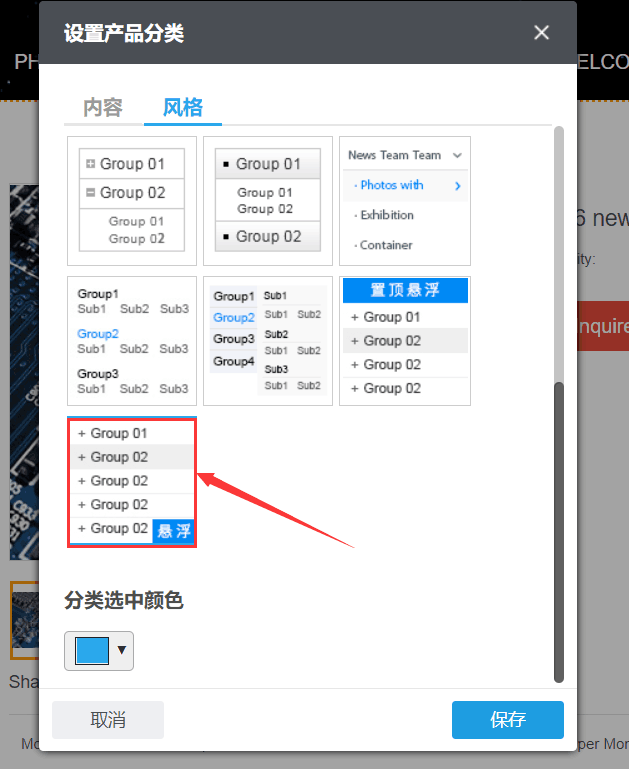This screenshot has height=769, width=629.
Task: Click the orange-bordered product thumbnail behind dialog
Action: (24, 620)
